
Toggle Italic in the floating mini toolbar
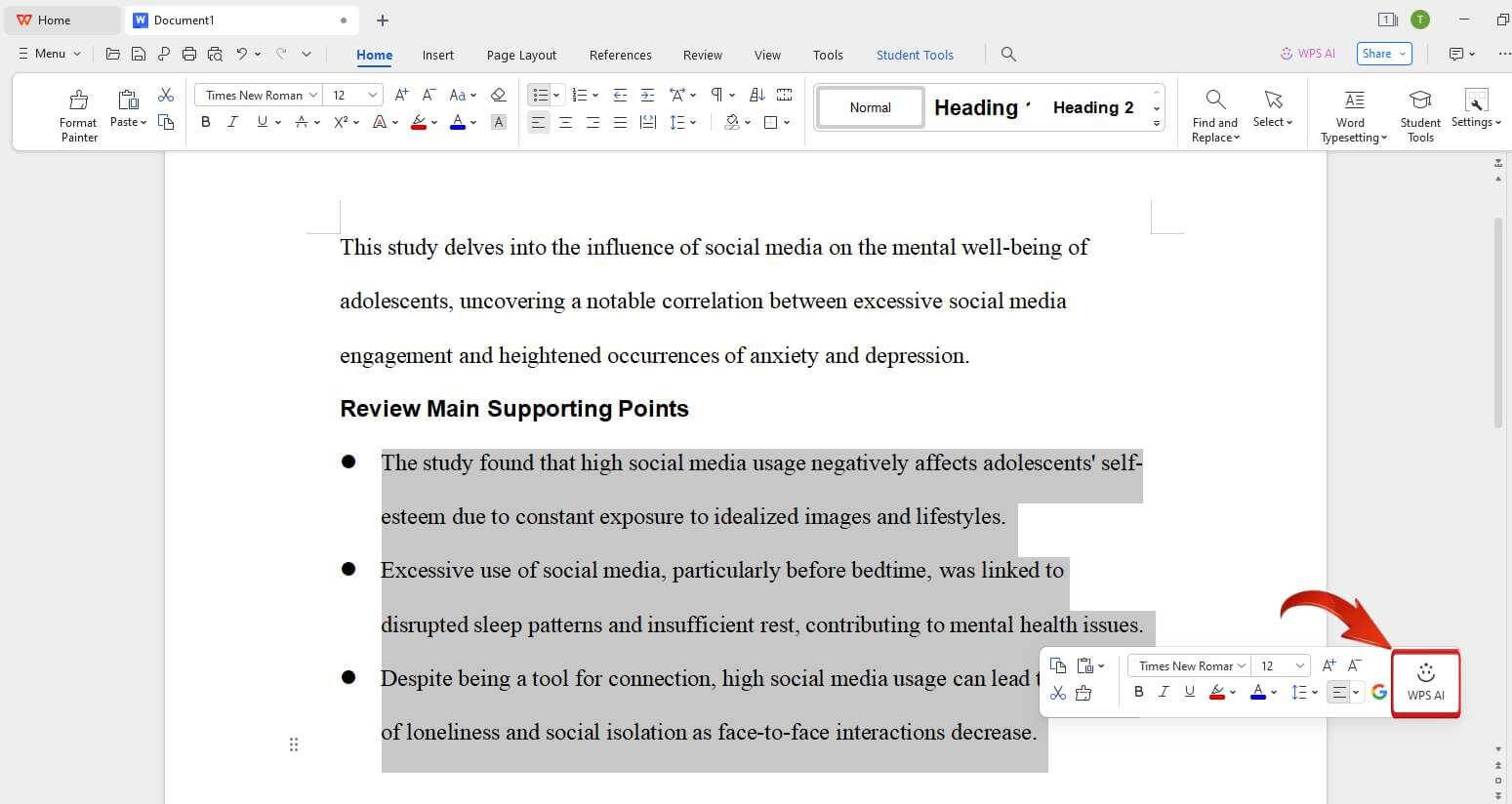[1164, 692]
